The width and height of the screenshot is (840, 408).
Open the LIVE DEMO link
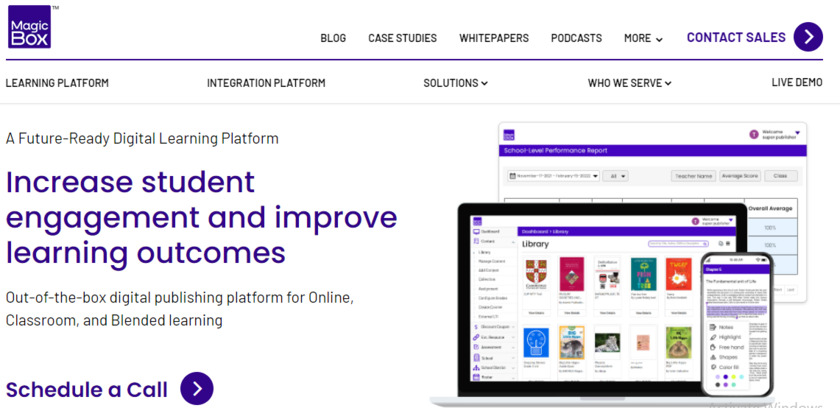[797, 82]
